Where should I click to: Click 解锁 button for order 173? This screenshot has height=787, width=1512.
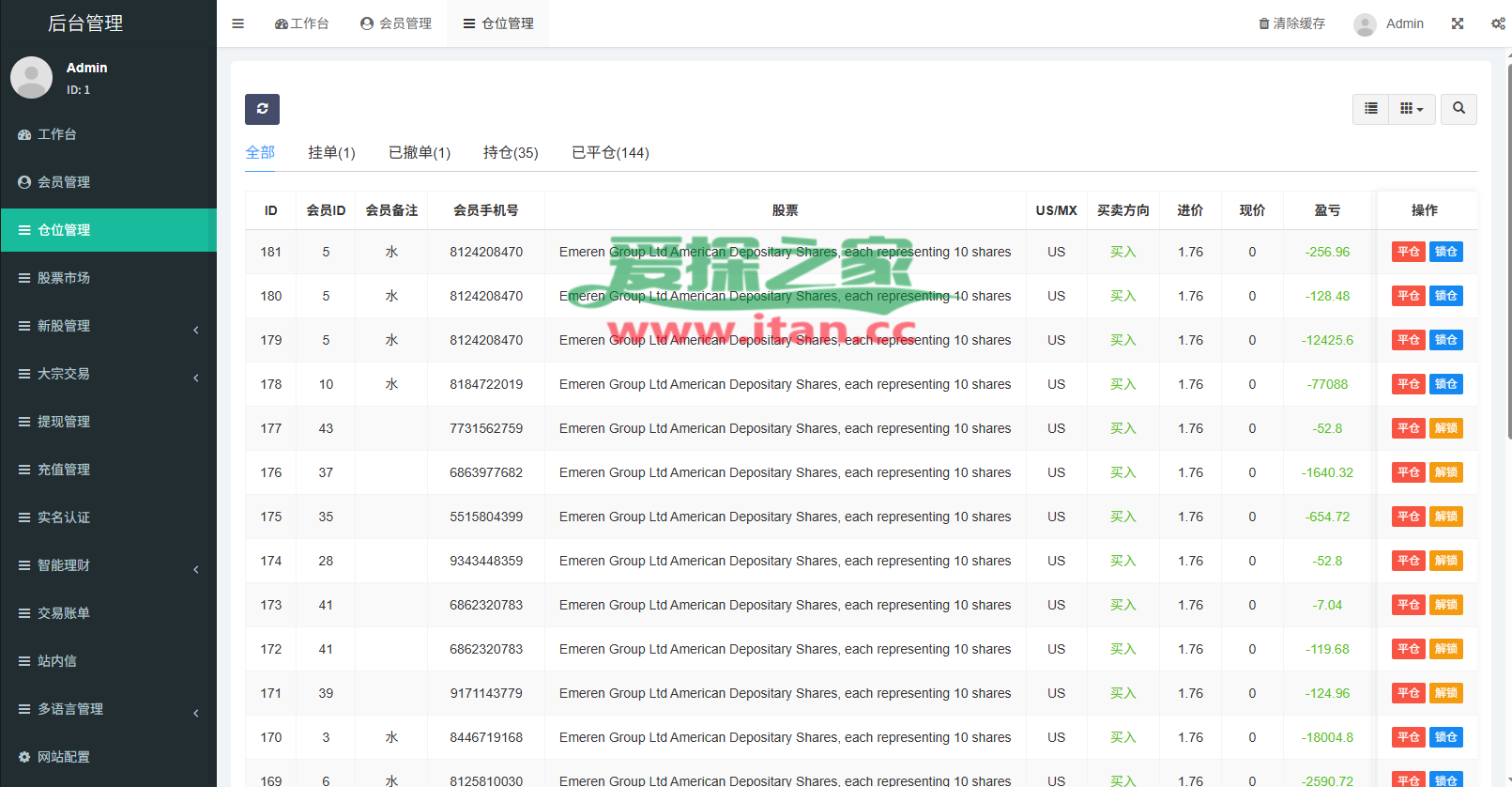(x=1445, y=605)
